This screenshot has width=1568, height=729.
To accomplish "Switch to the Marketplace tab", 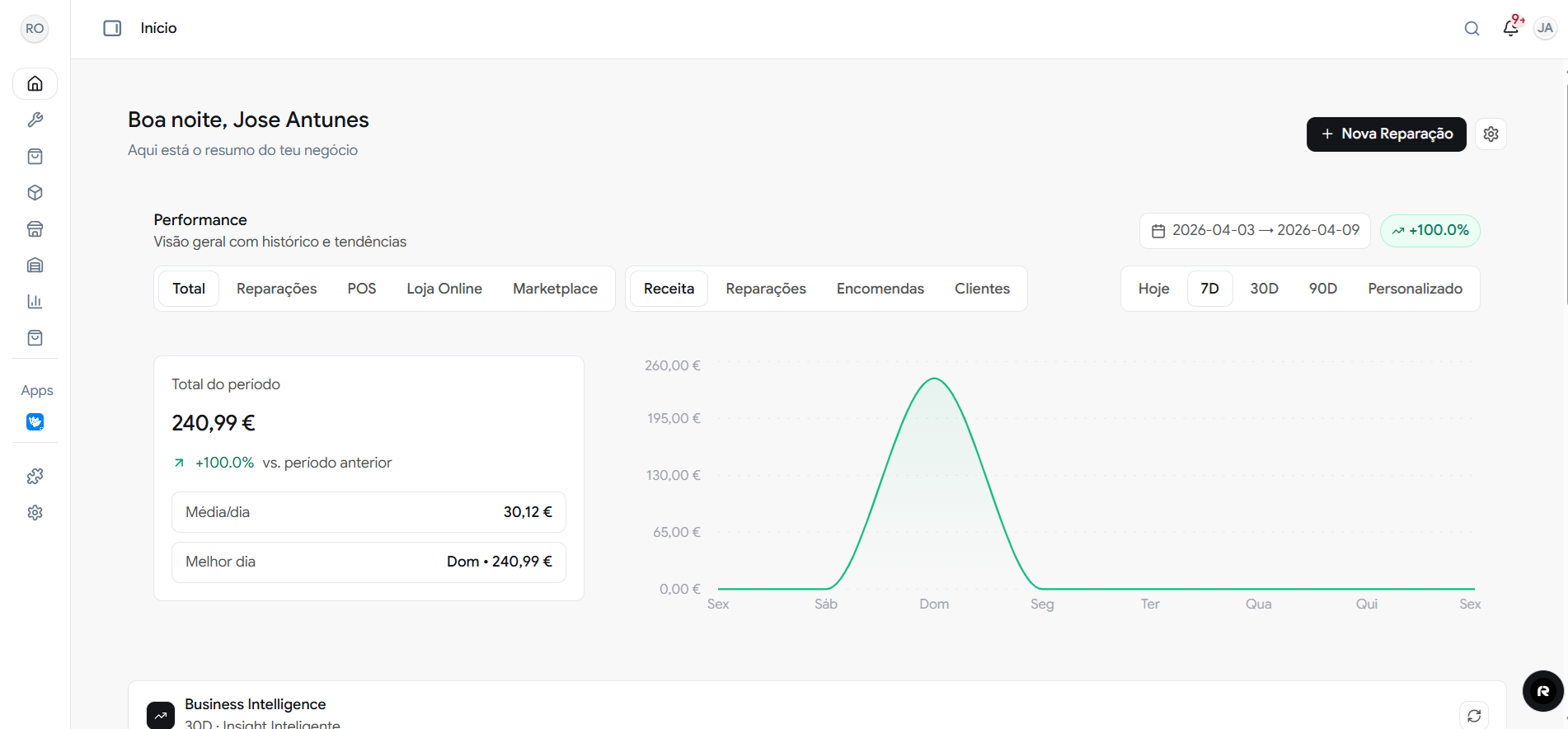I will click(x=555, y=289).
